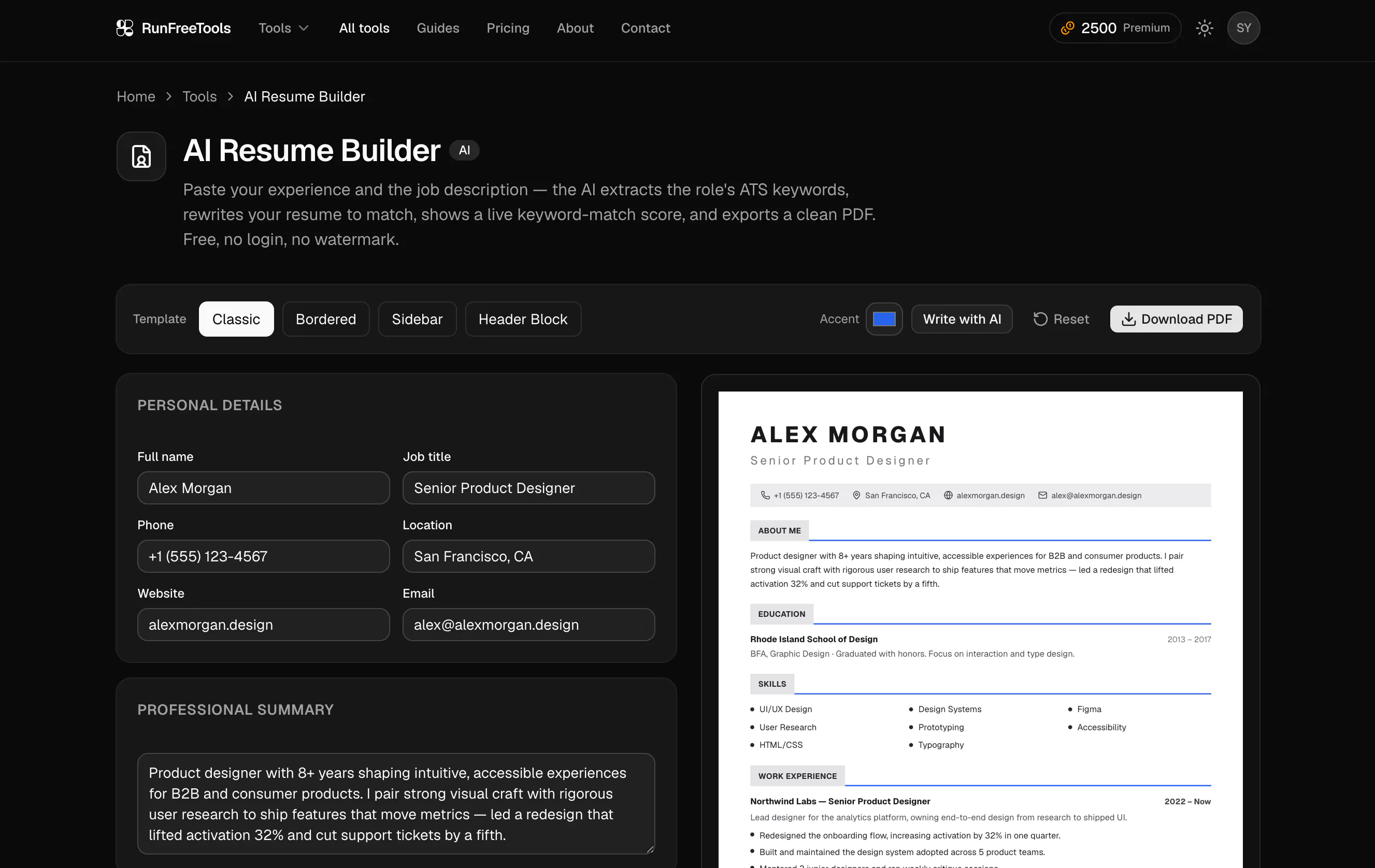Click the Job title input field
Viewport: 1375px width, 868px height.
529,488
